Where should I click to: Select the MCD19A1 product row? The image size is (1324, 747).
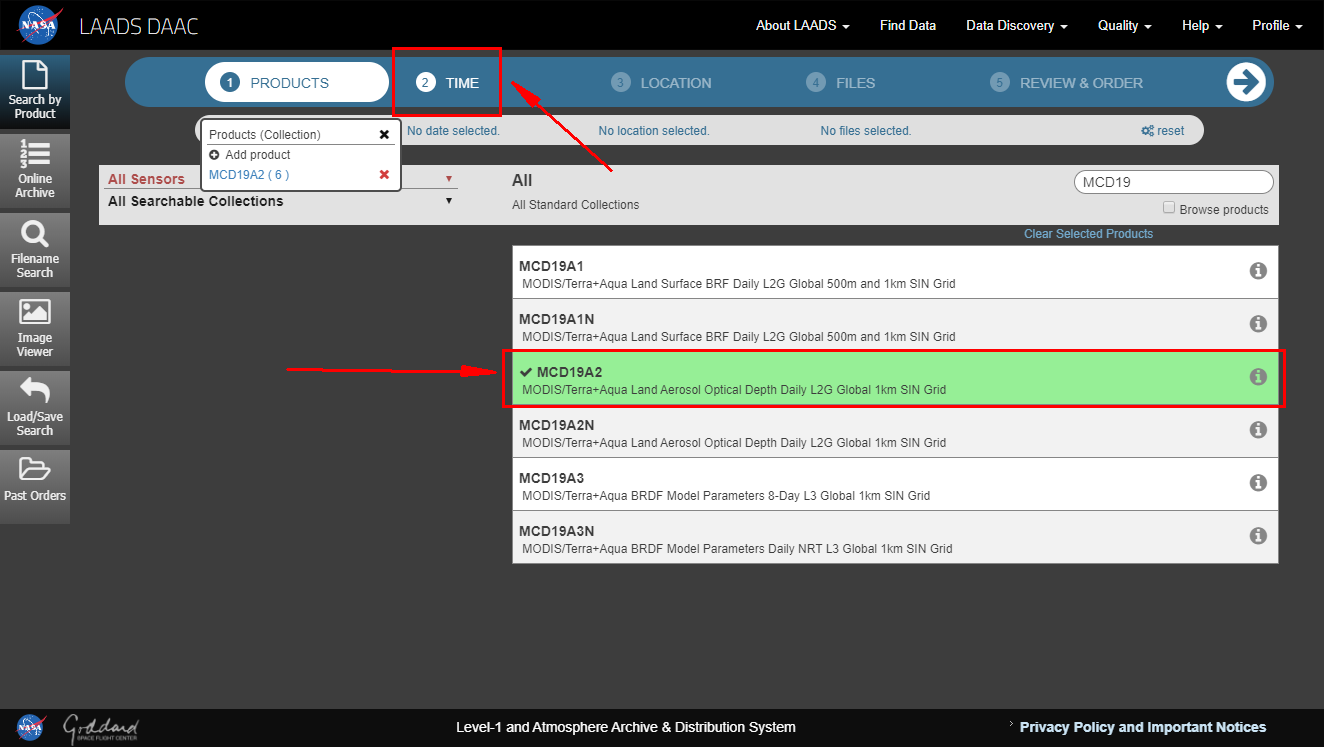pyautogui.click(x=895, y=272)
